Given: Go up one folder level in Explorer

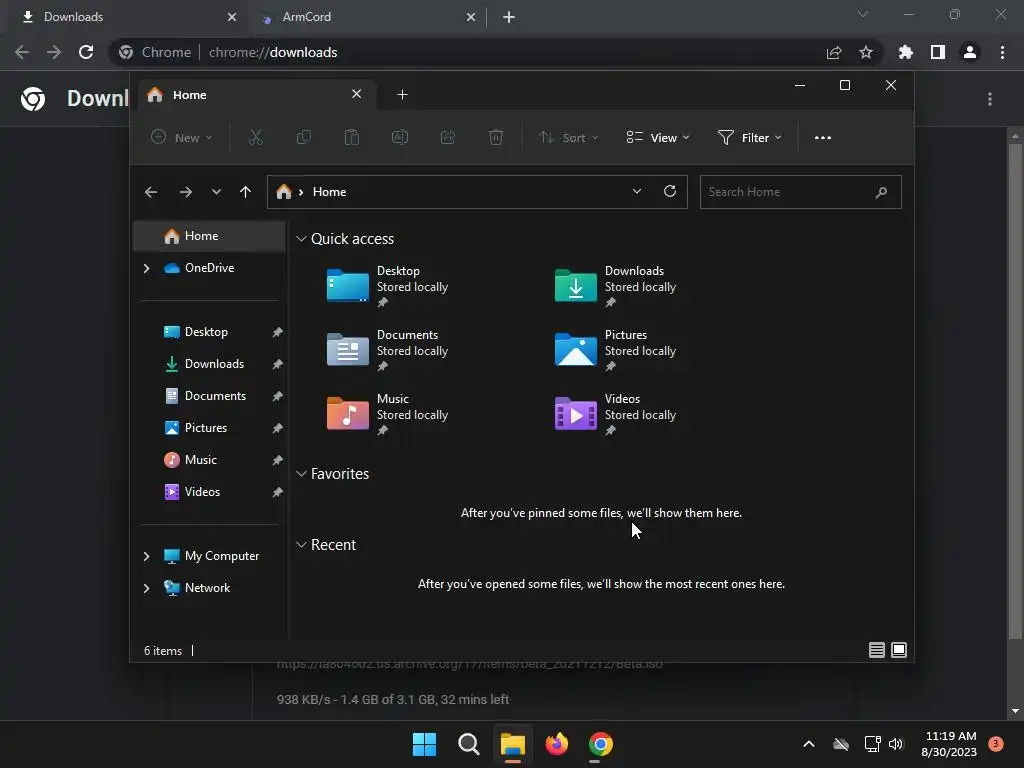Looking at the screenshot, I should tap(246, 192).
